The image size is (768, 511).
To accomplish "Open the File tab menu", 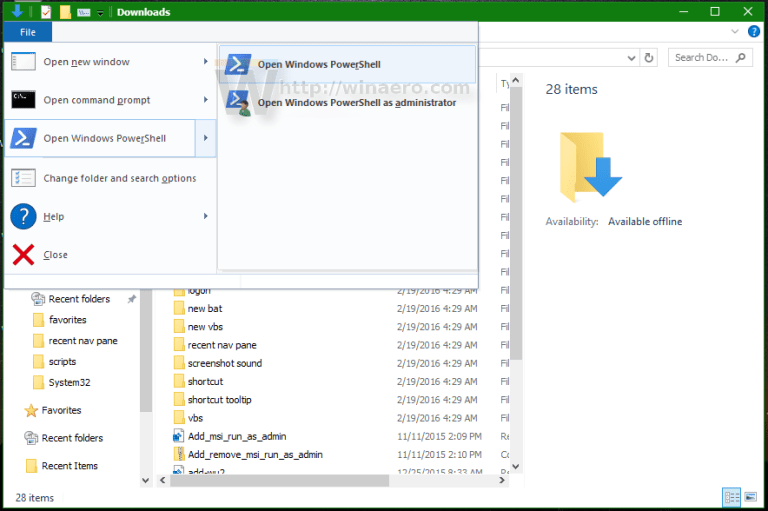I will pos(27,32).
